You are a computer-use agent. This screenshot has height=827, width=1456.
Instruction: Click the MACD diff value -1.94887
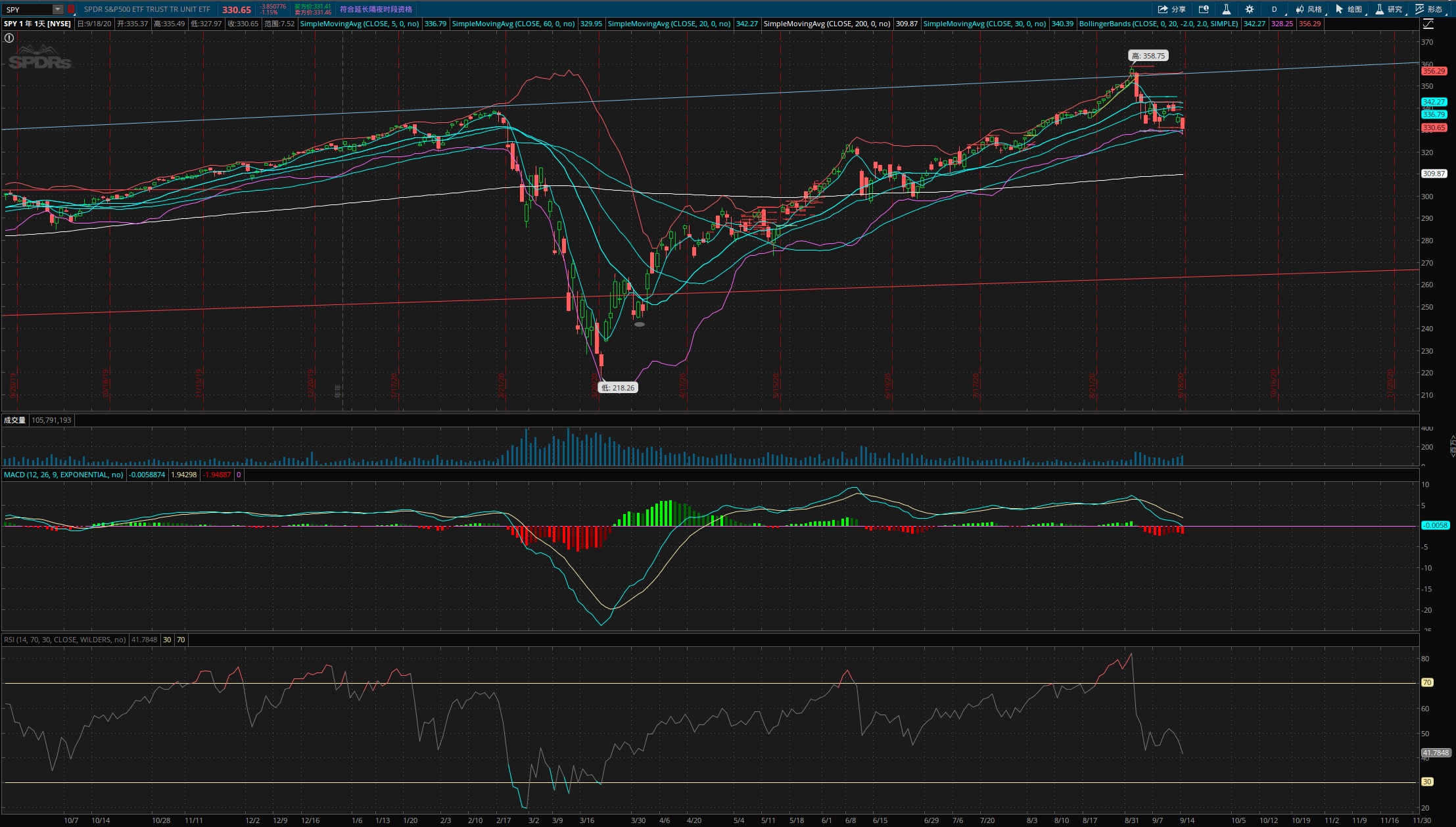(x=217, y=475)
